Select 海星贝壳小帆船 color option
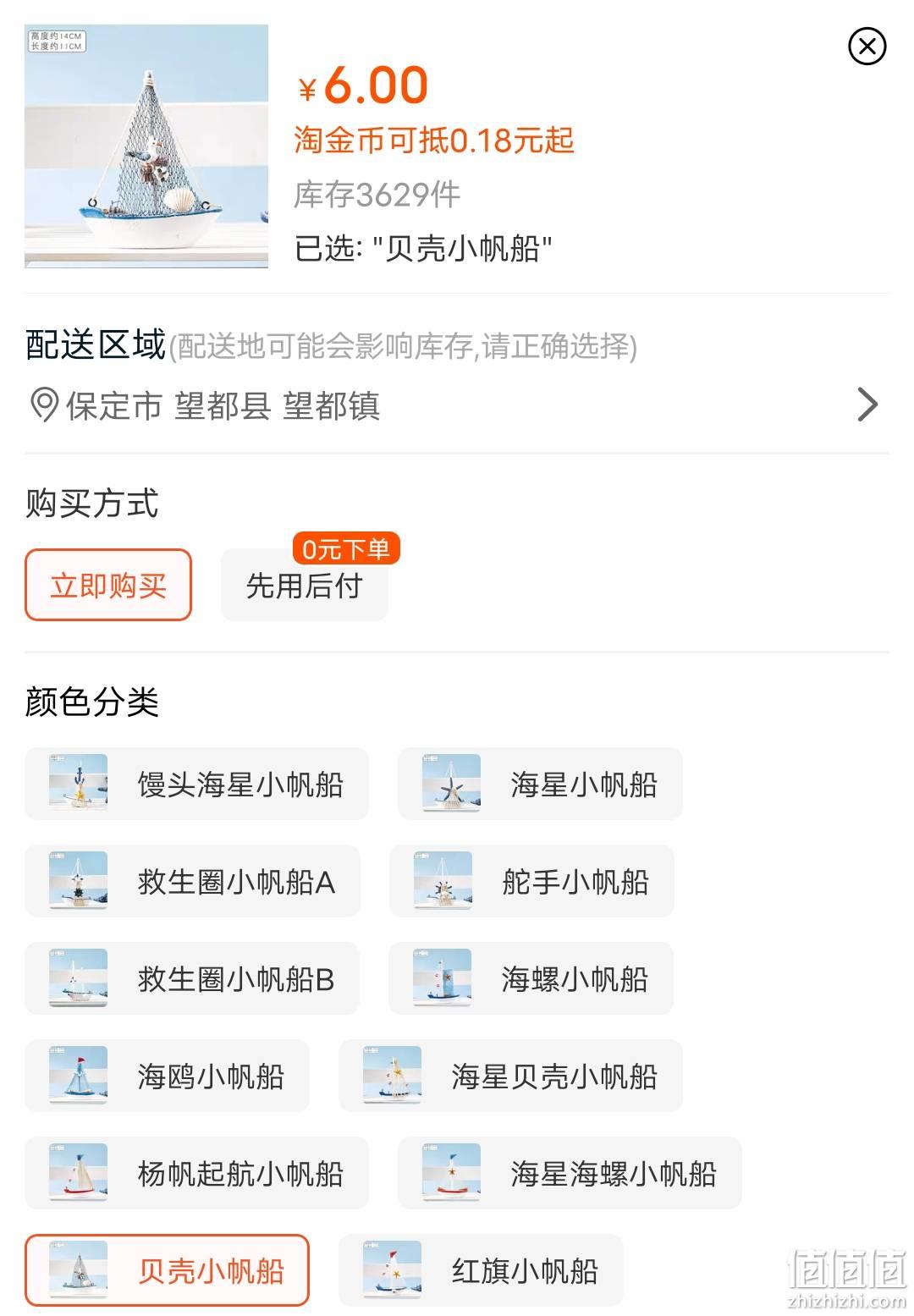 pos(510,1076)
